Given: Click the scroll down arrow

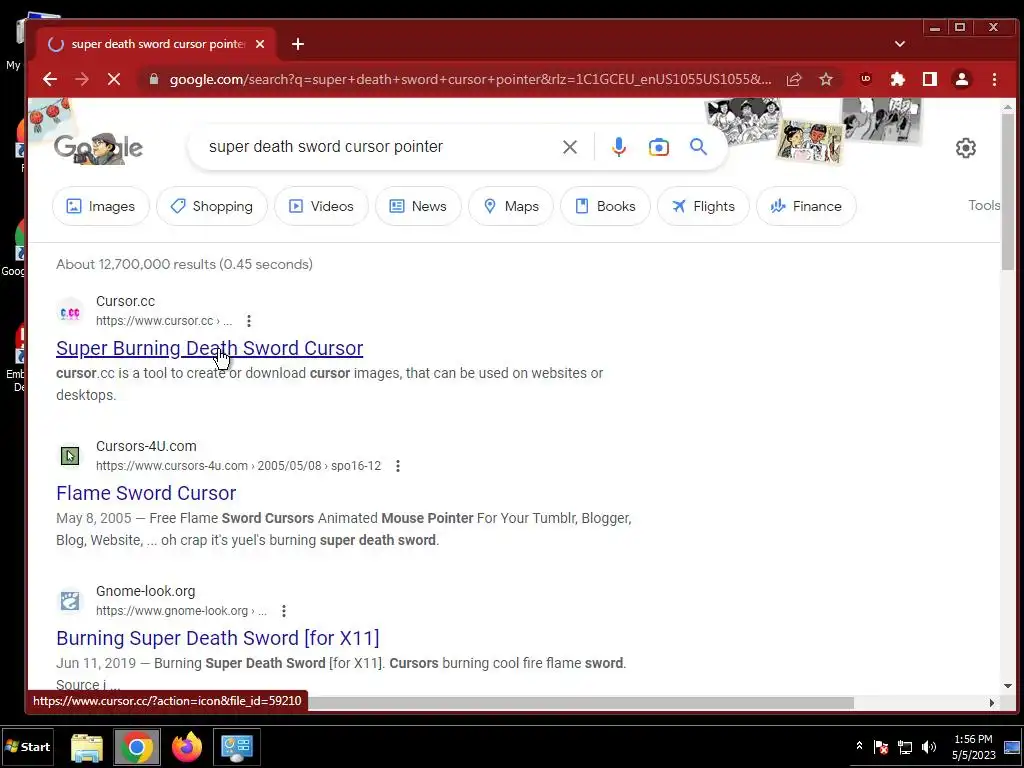Looking at the screenshot, I should click(x=1008, y=686).
